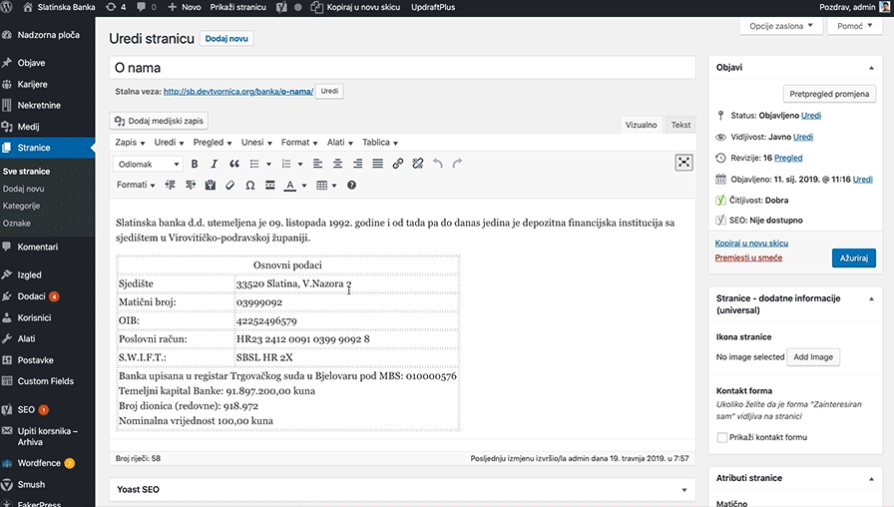Open the Tablica editor menu
The width and height of the screenshot is (894, 507).
(380, 143)
